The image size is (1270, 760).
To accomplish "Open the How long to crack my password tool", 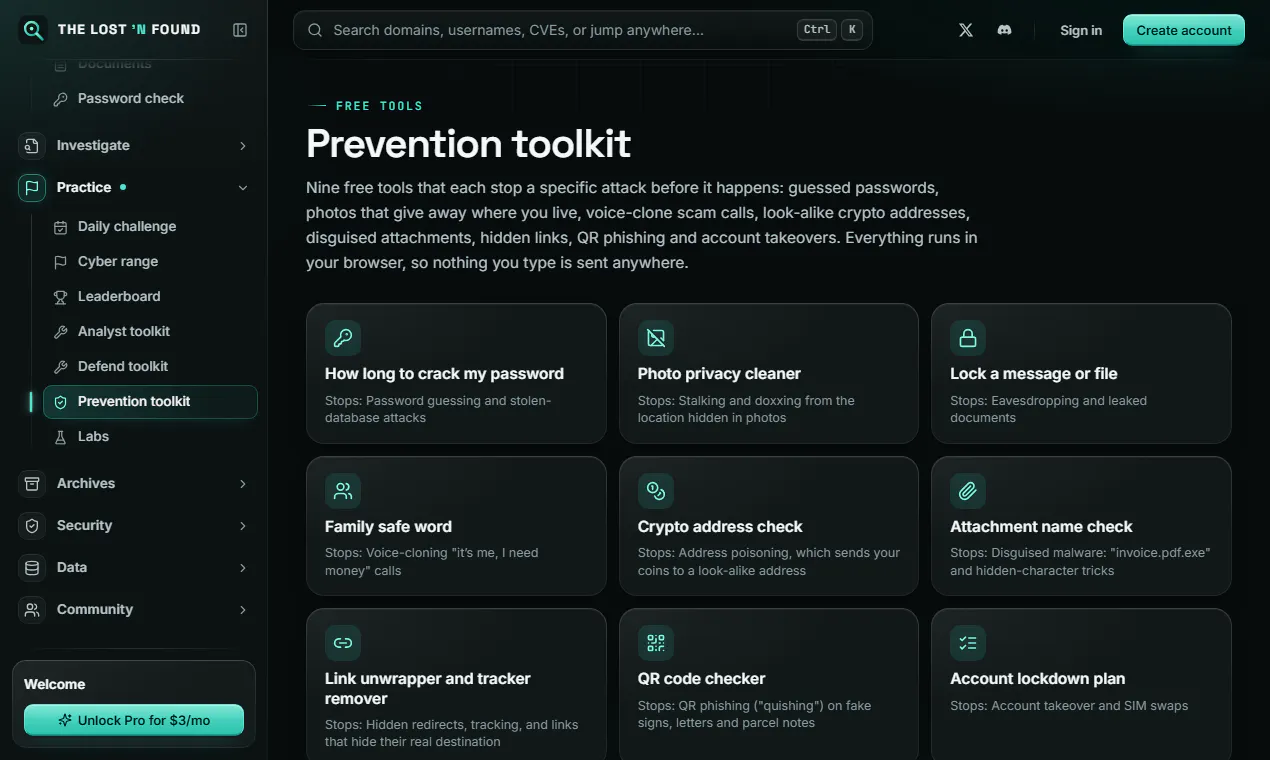I will (456, 373).
